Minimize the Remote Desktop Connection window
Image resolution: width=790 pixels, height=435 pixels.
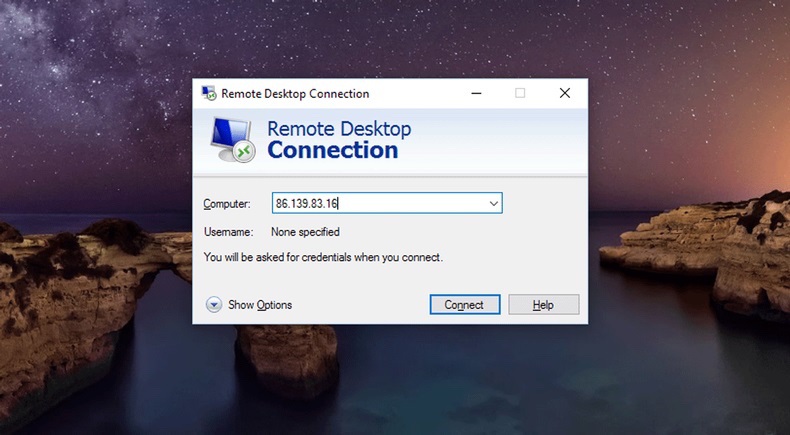476,93
